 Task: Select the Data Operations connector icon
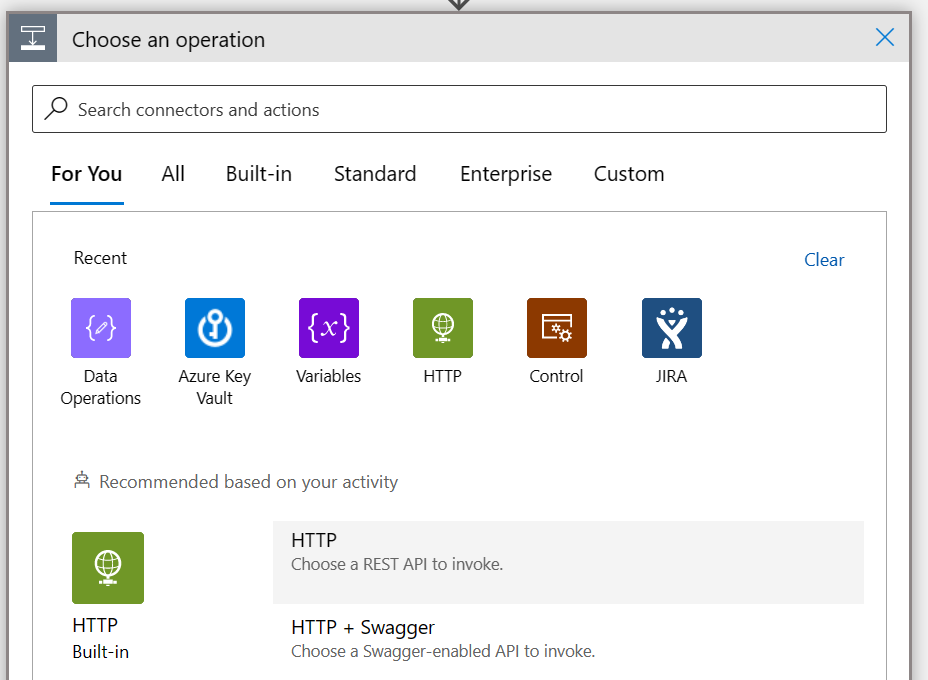point(100,327)
